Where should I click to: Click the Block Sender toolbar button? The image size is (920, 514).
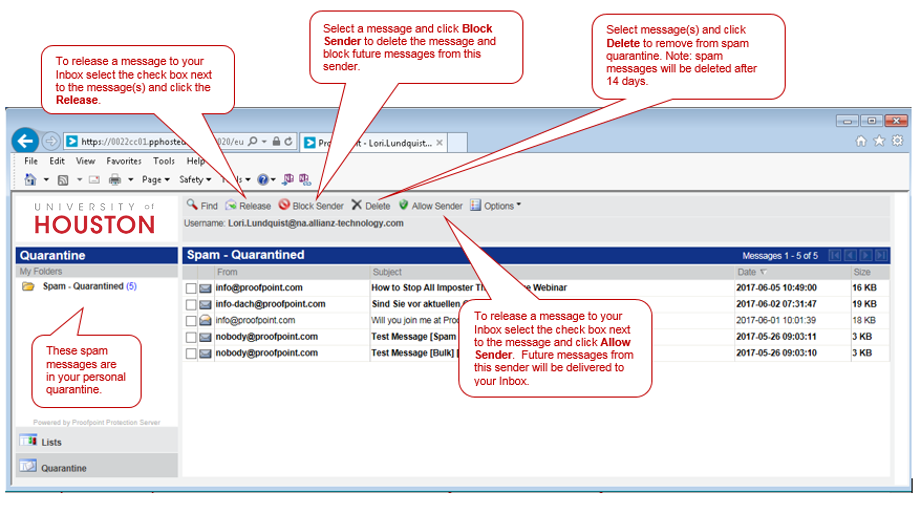(x=311, y=205)
